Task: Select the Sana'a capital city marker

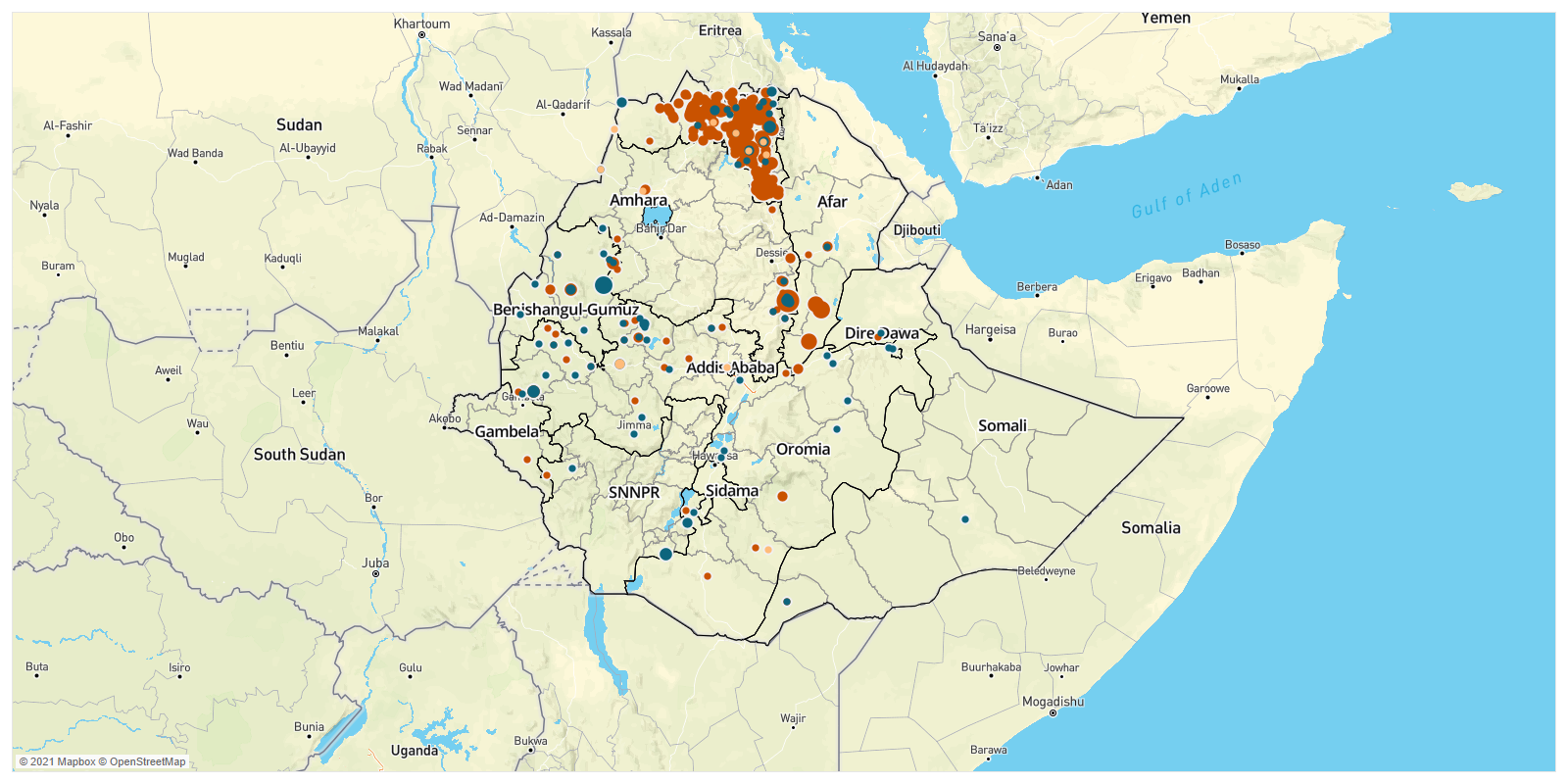Action: [998, 47]
